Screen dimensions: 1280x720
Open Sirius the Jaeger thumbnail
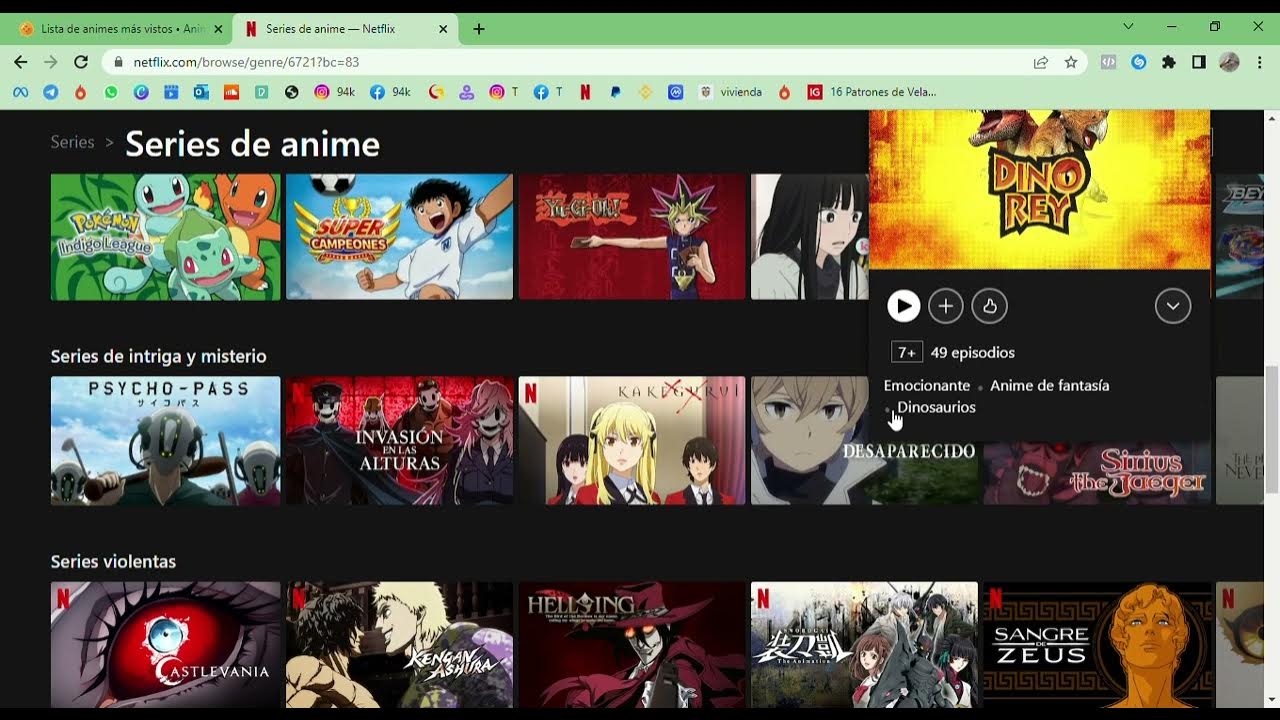[x=1097, y=474]
